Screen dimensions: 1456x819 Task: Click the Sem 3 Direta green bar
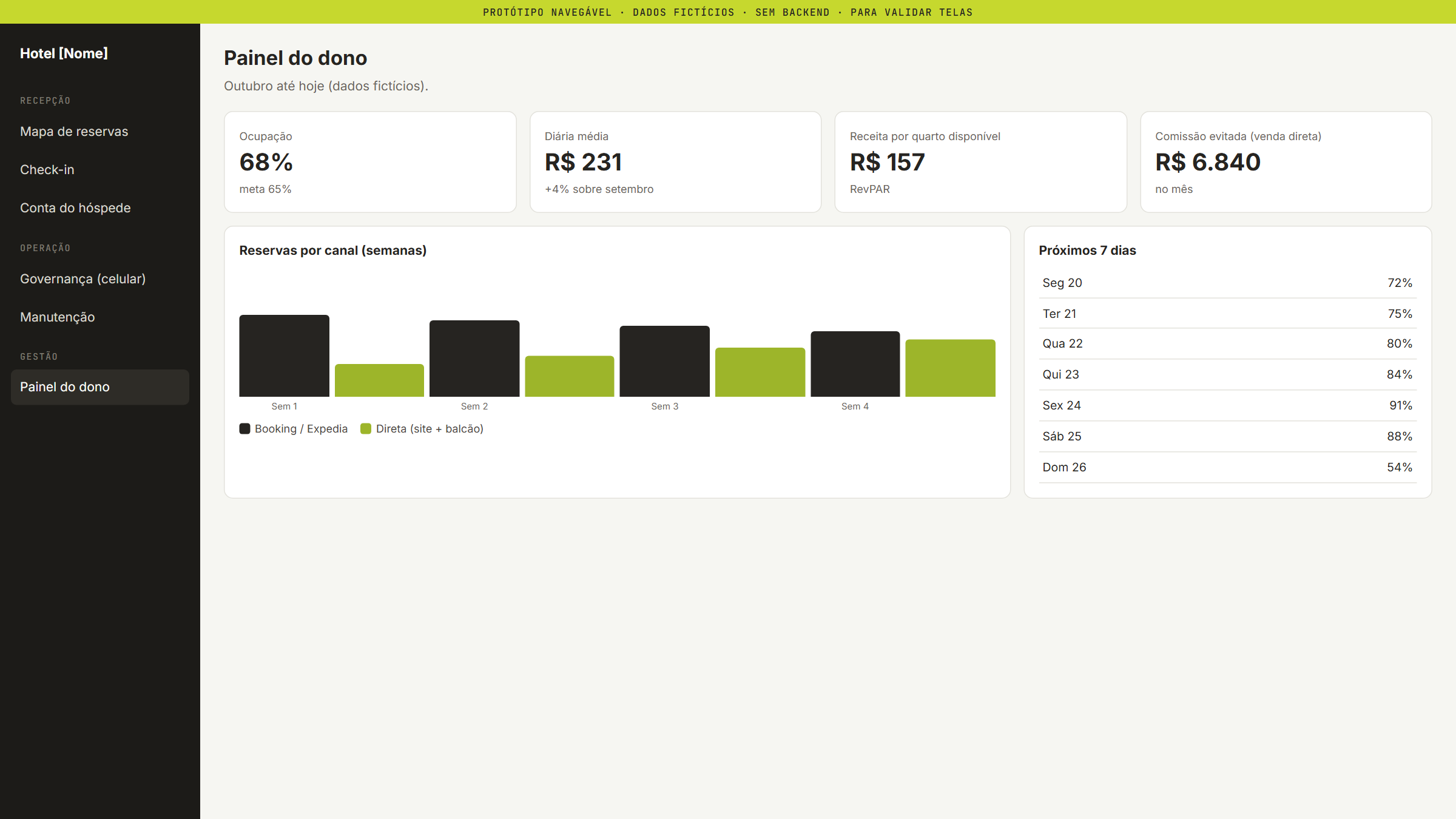click(760, 372)
